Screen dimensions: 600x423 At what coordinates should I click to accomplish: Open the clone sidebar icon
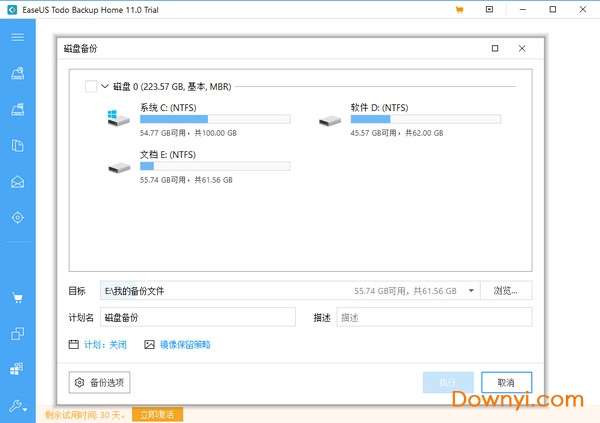pyautogui.click(x=18, y=333)
